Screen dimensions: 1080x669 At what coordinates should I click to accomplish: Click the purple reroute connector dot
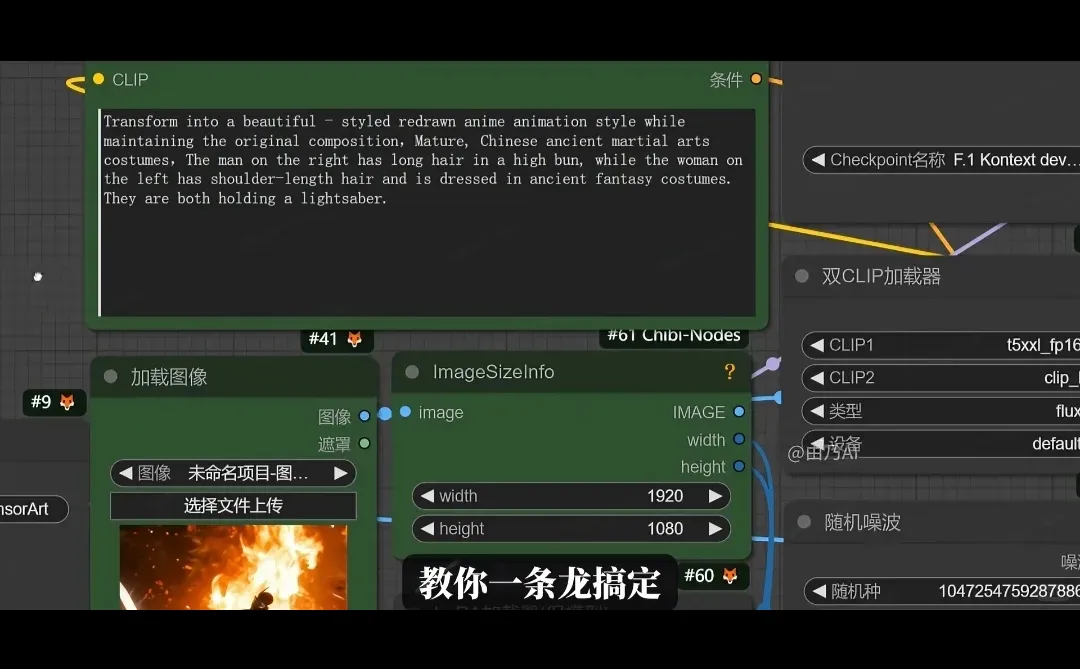click(x=773, y=364)
